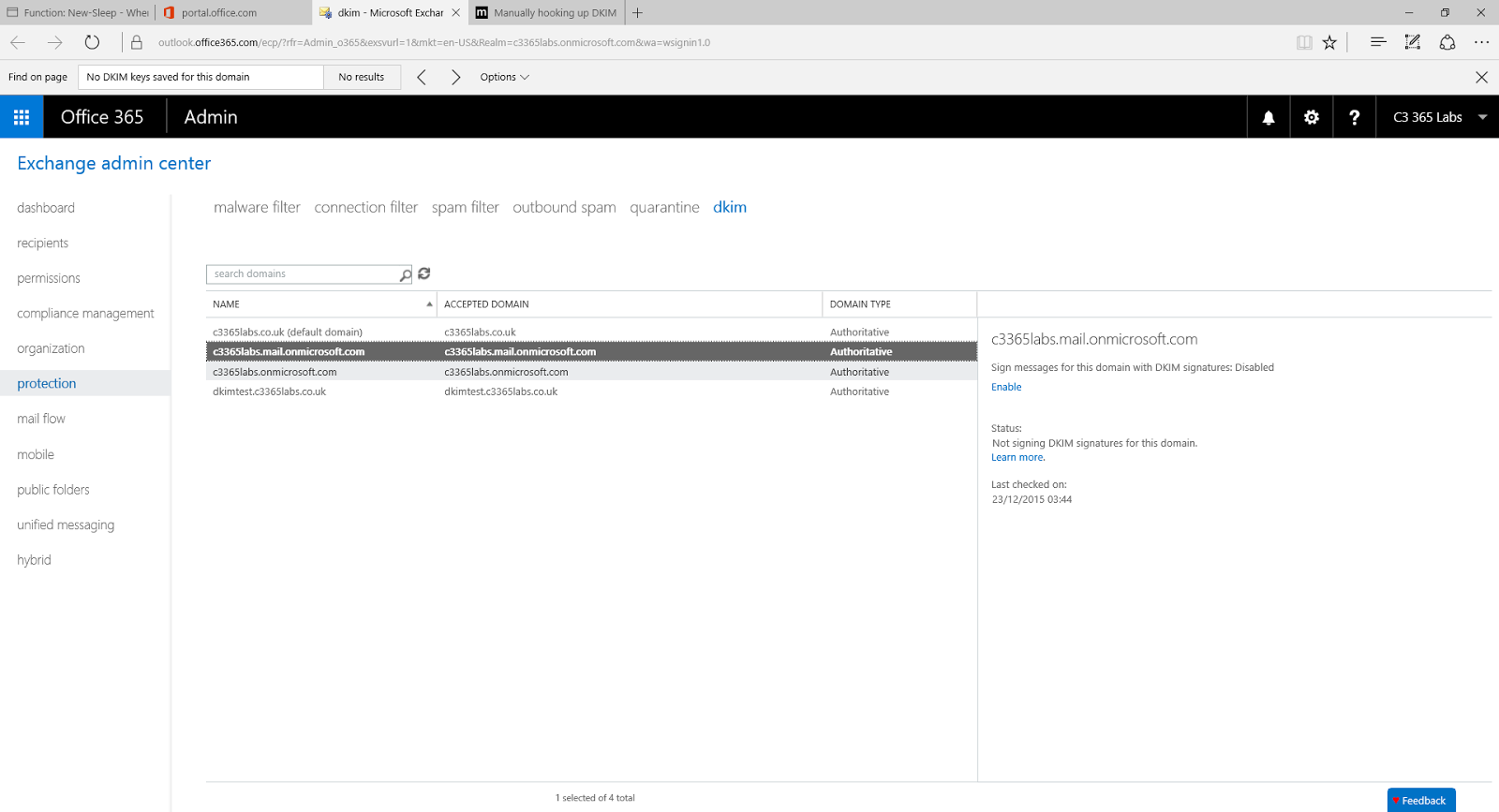Open mail flow section
The height and width of the screenshot is (812, 1499).
[x=41, y=419]
